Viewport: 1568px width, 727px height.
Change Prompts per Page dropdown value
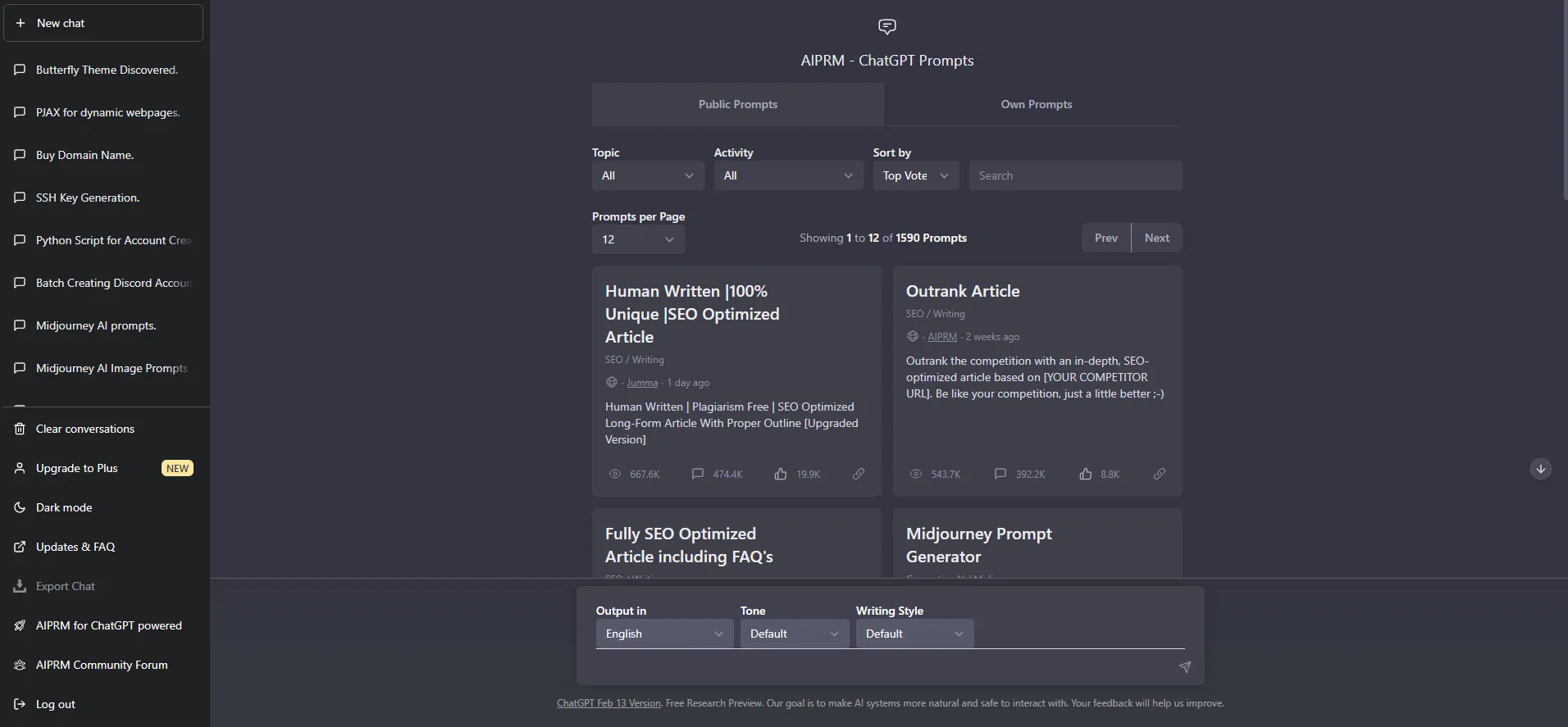(x=638, y=239)
